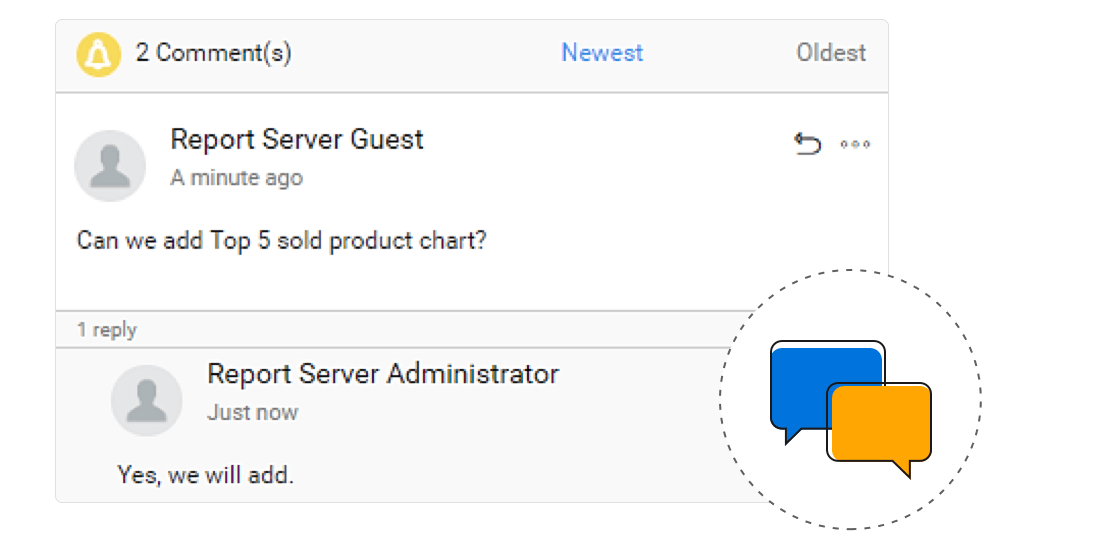Viewport: 1100px width, 540px height.
Task: Select the "Yes, we will add." reply text
Action: pyautogui.click(x=205, y=475)
